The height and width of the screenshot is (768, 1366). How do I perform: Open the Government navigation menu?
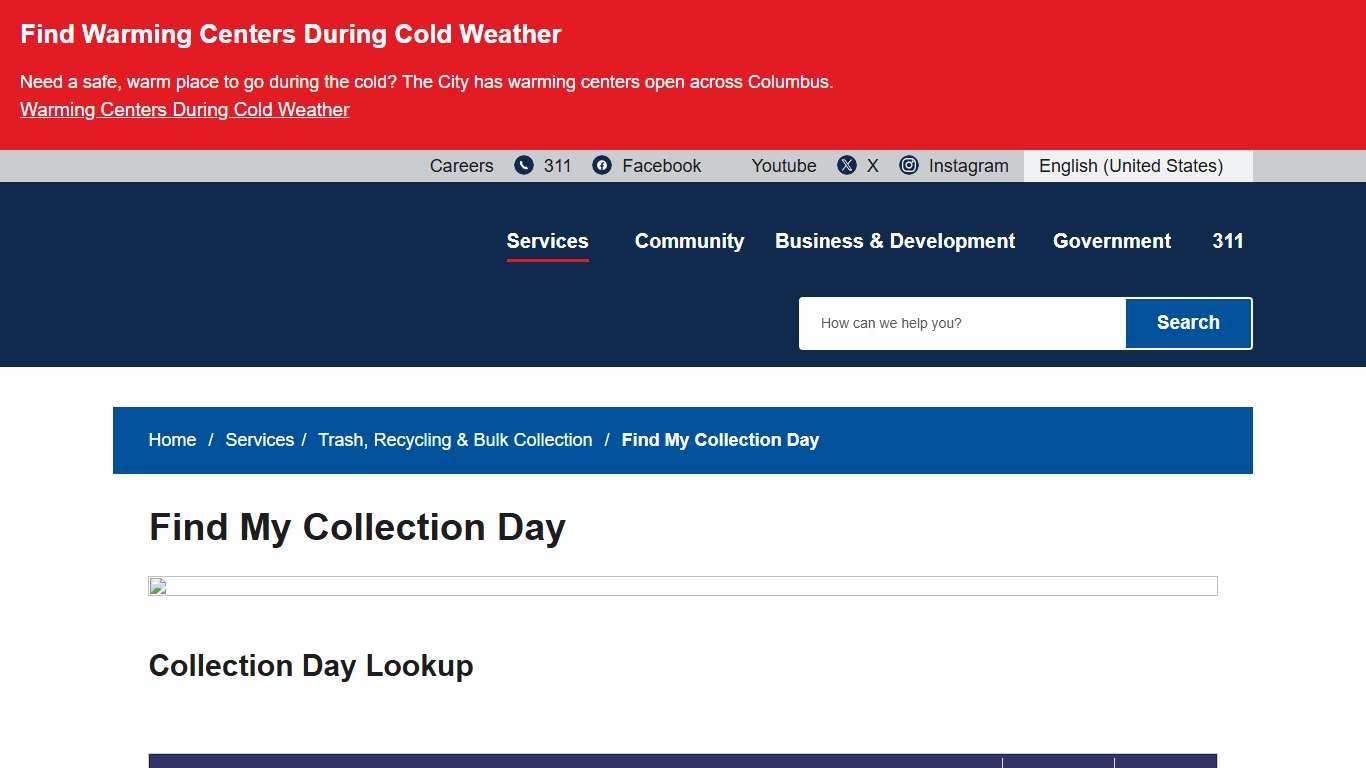click(x=1111, y=241)
